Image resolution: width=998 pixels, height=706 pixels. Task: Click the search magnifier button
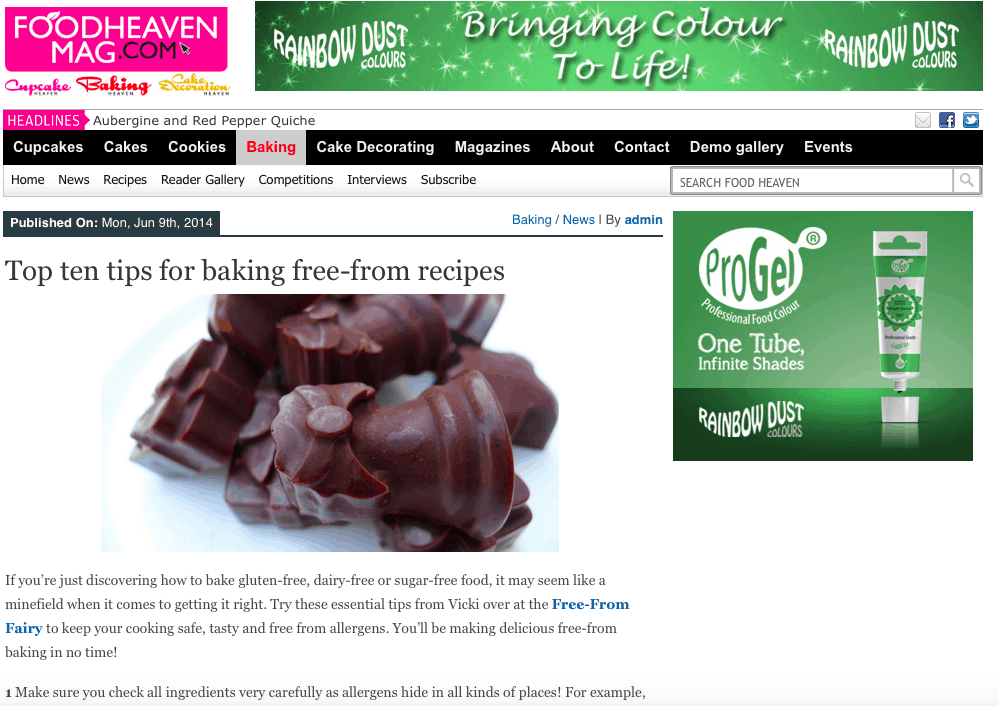click(966, 181)
